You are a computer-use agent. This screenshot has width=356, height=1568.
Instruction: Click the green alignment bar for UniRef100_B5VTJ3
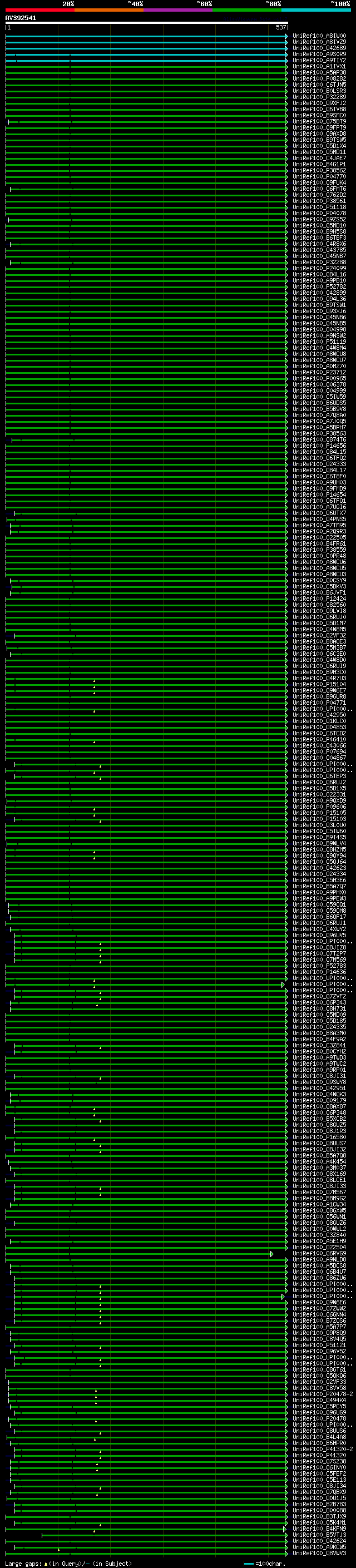click(x=163, y=1535)
